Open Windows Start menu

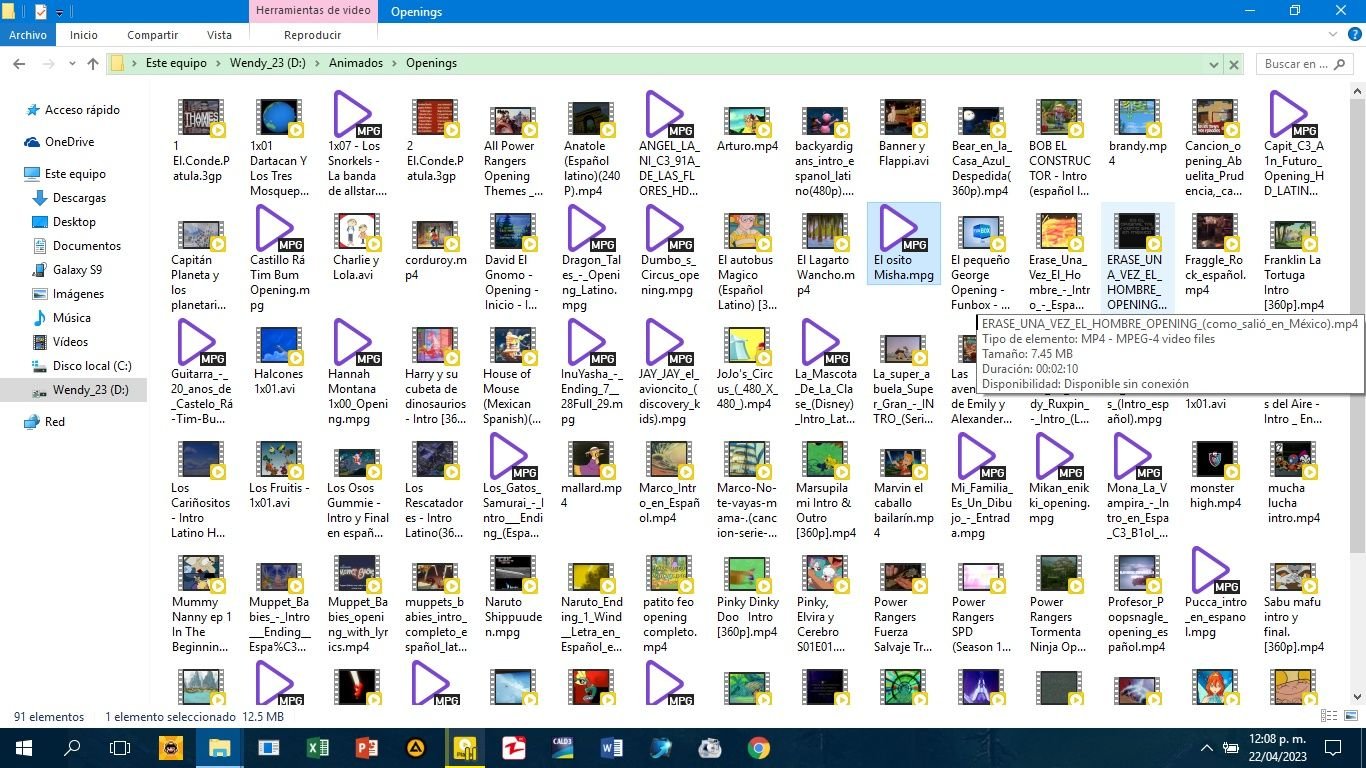[23, 747]
